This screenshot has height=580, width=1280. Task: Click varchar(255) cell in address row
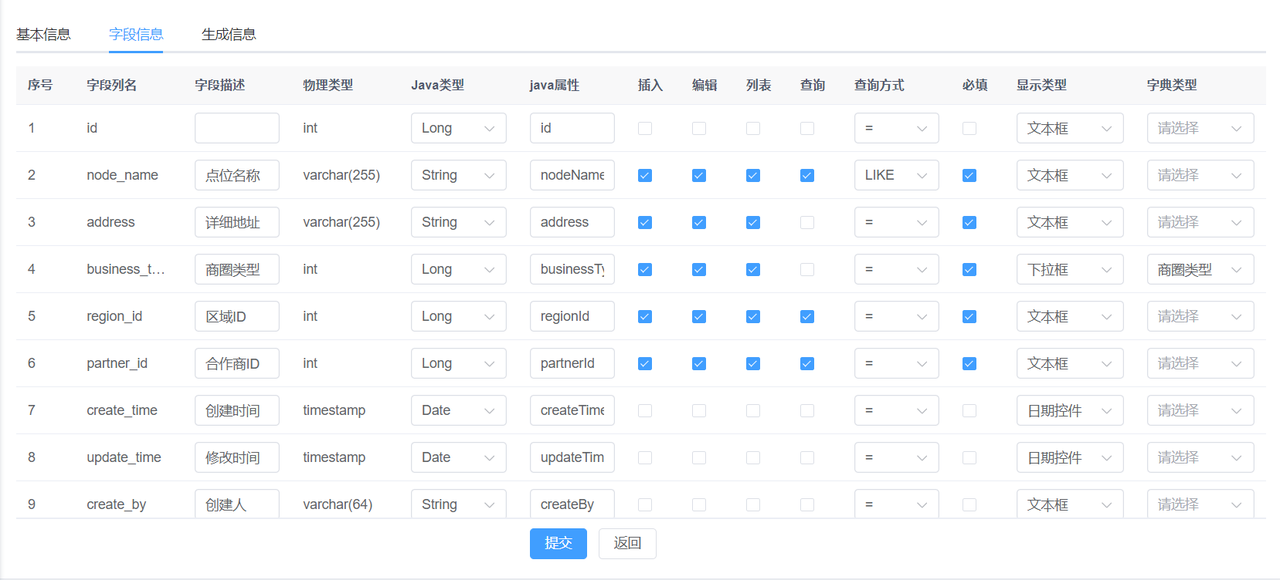[x=341, y=222]
